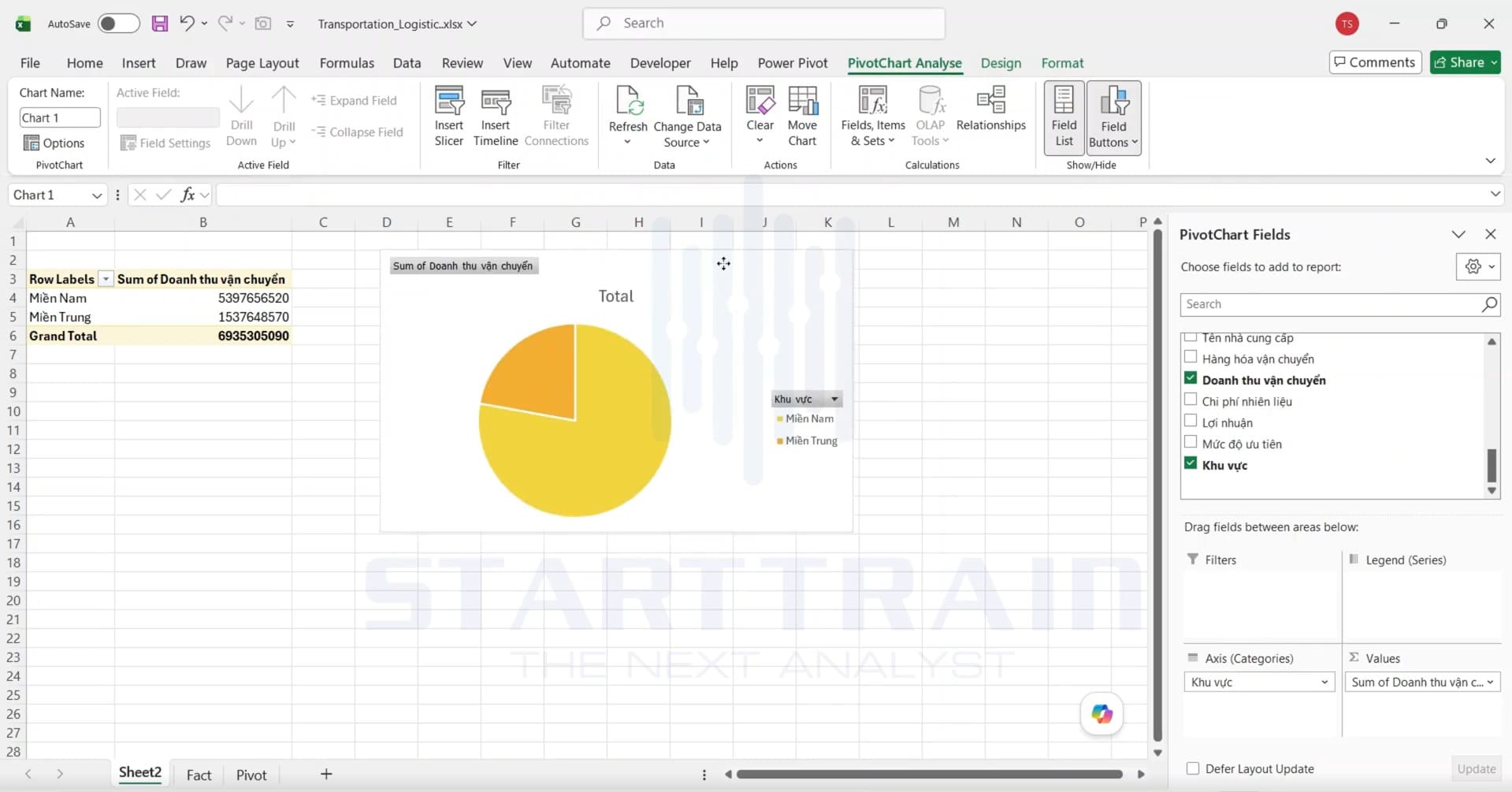This screenshot has width=1512, height=792.
Task: Check the Chi phí nhiên liệu field
Action: 1191,400
